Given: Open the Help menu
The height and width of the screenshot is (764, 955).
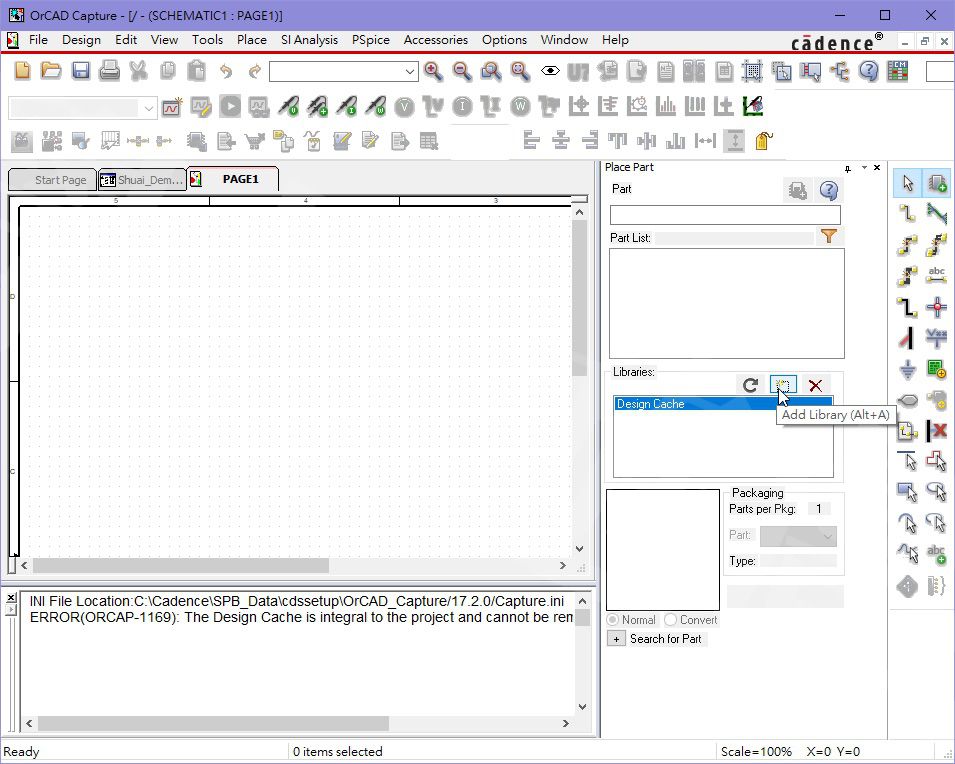Looking at the screenshot, I should [x=615, y=40].
